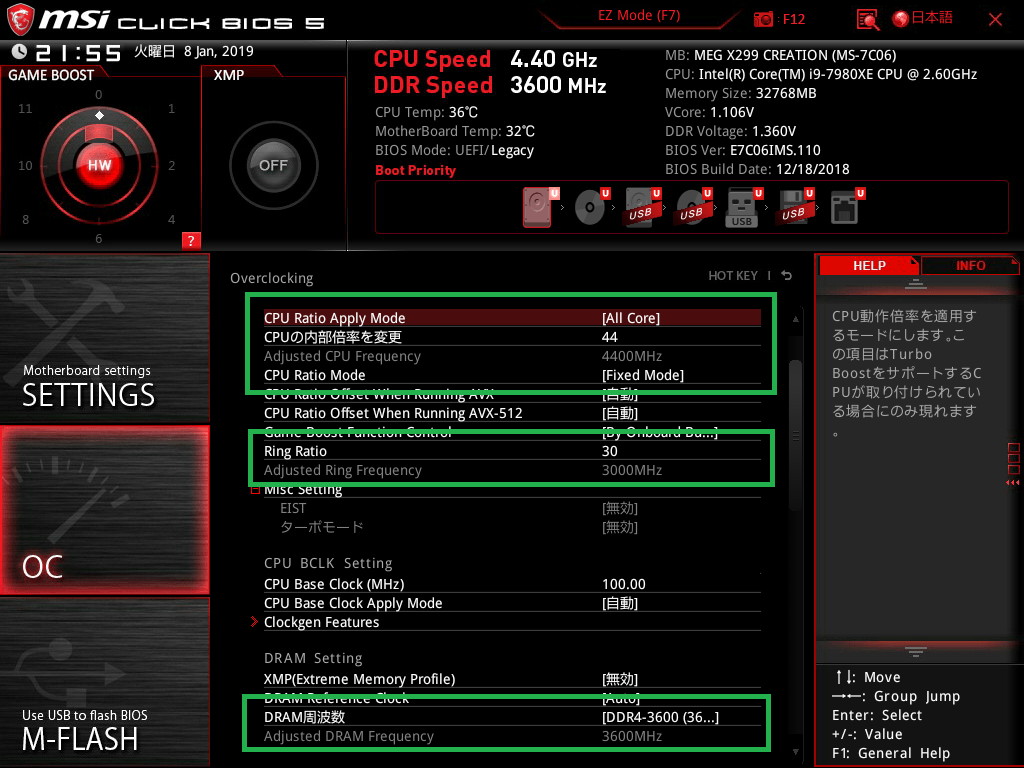Open the BIOS search tool icon

[867, 20]
